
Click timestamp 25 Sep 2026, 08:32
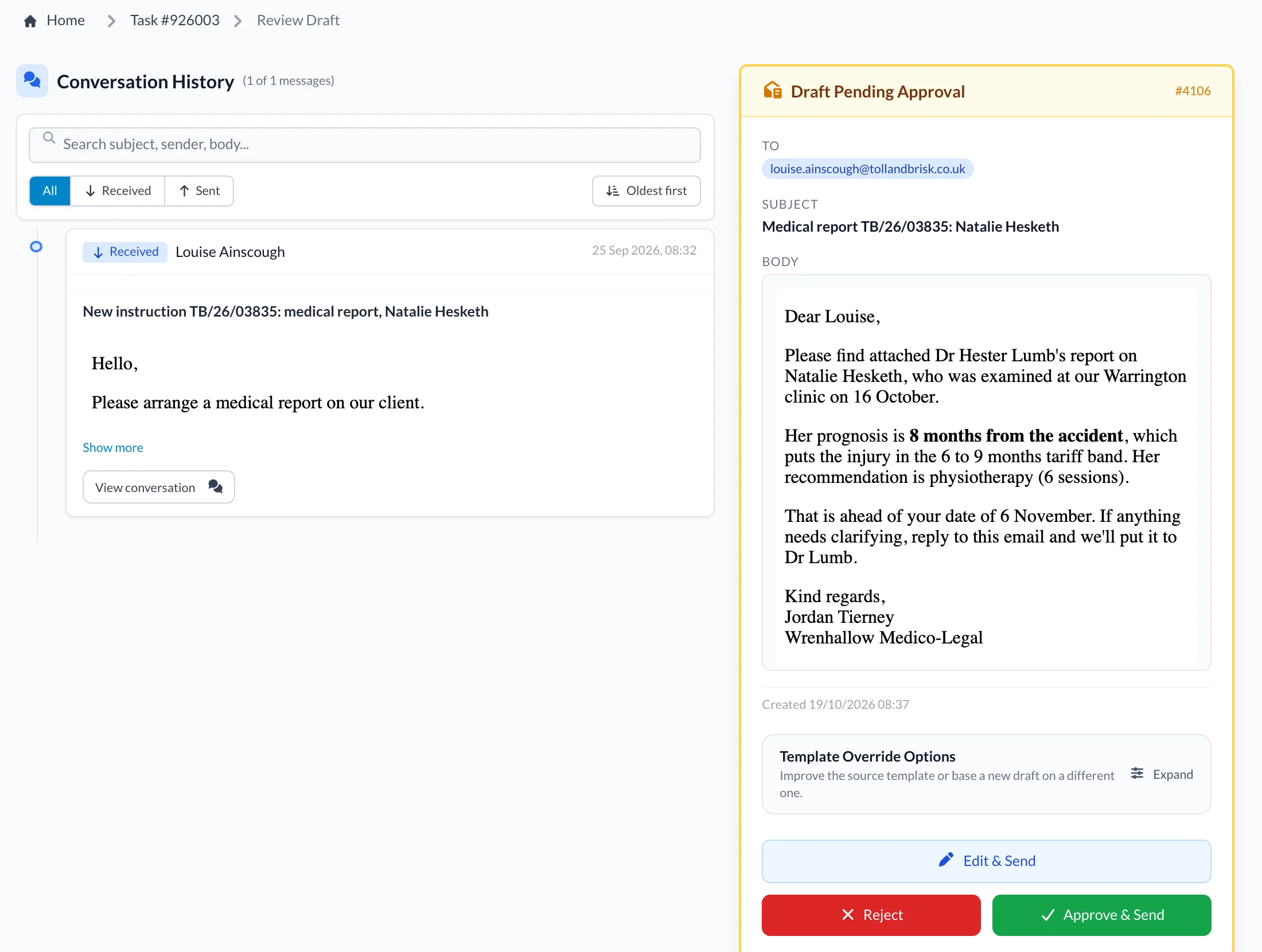tap(644, 251)
